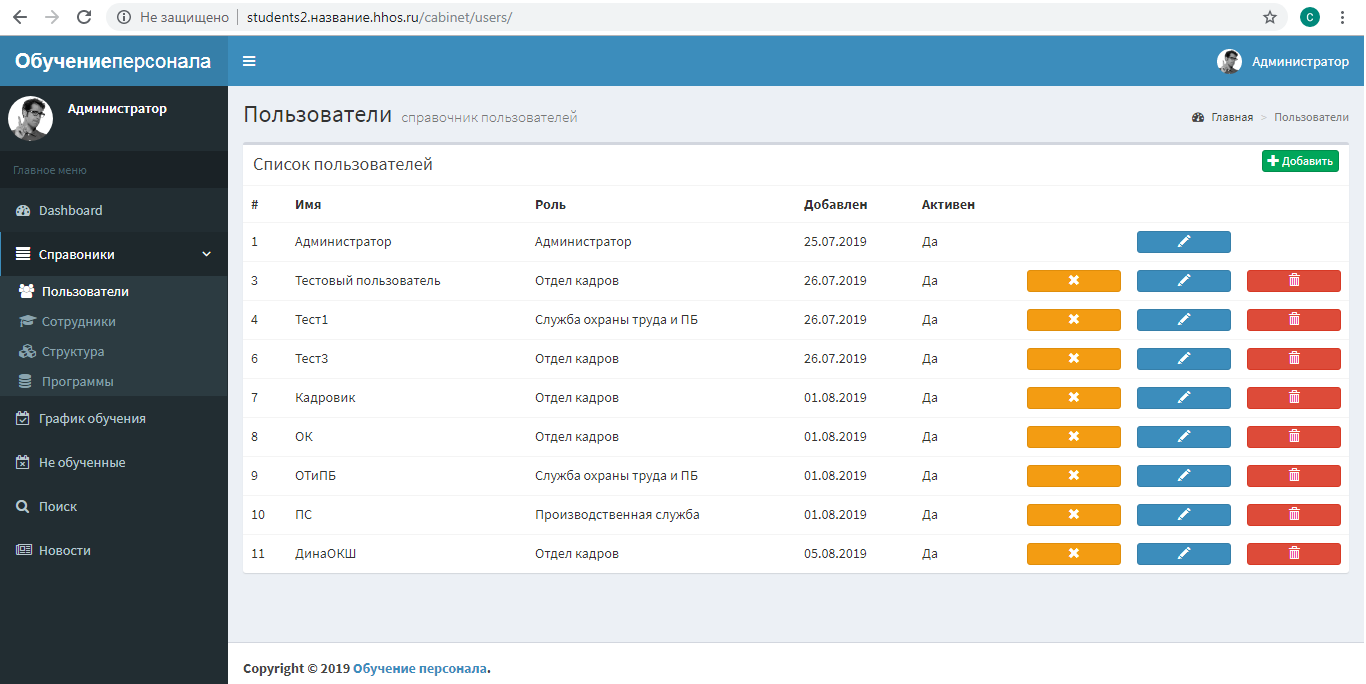Reload the page in browser

pyautogui.click(x=84, y=17)
